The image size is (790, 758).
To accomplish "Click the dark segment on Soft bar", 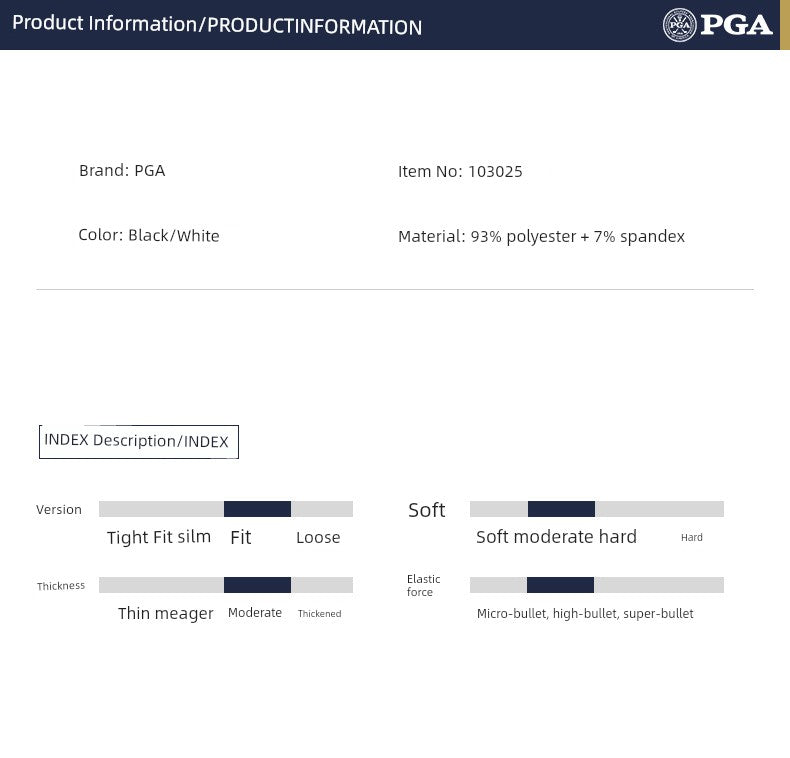I will 561,509.
